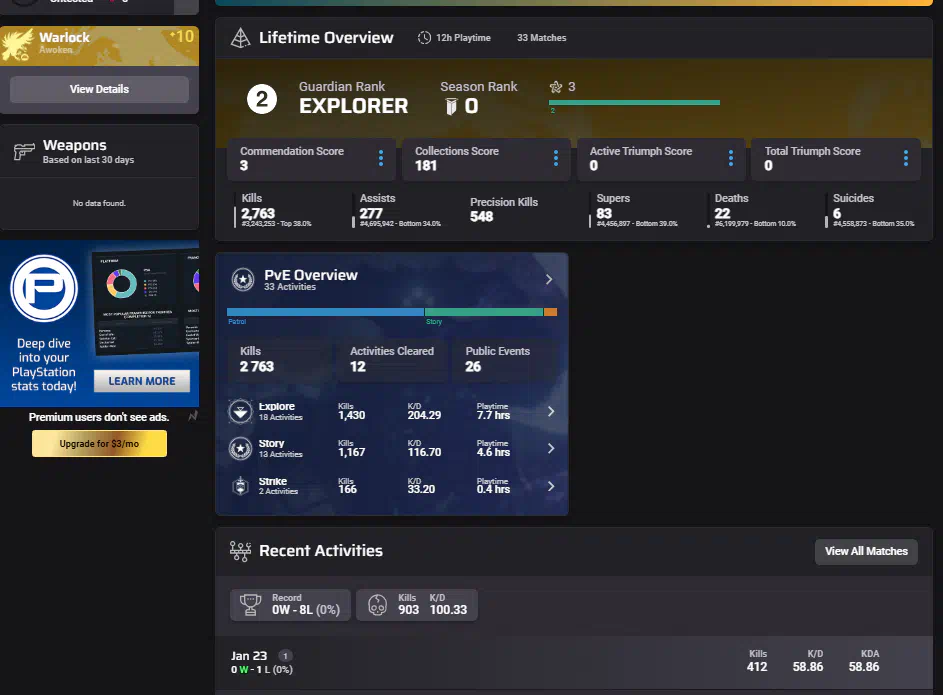
Task: Click the Recent Activities graph icon
Action: [240, 551]
